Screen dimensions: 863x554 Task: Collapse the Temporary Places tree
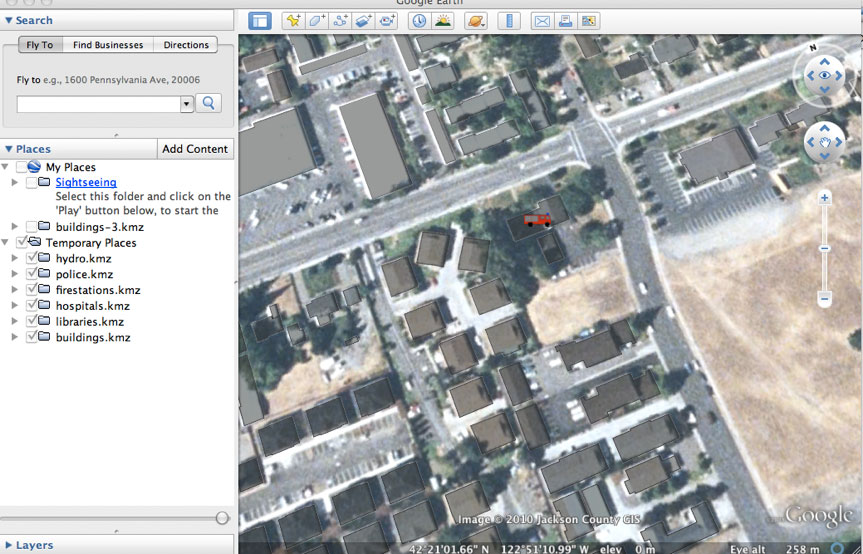[7, 243]
